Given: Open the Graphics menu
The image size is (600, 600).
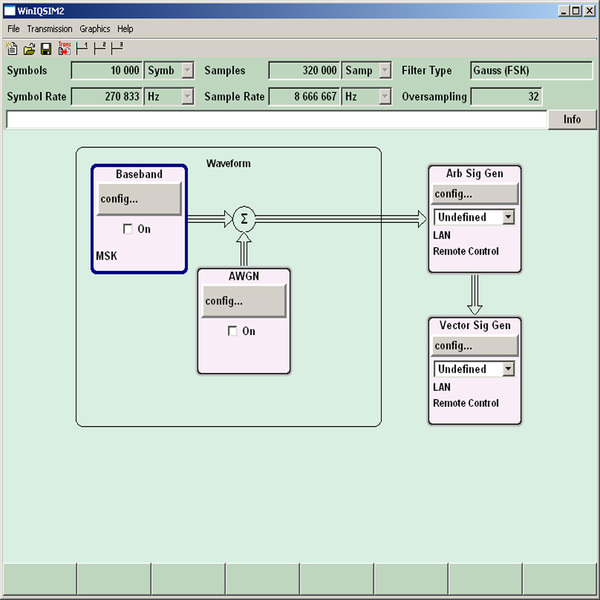Looking at the screenshot, I should [95, 29].
